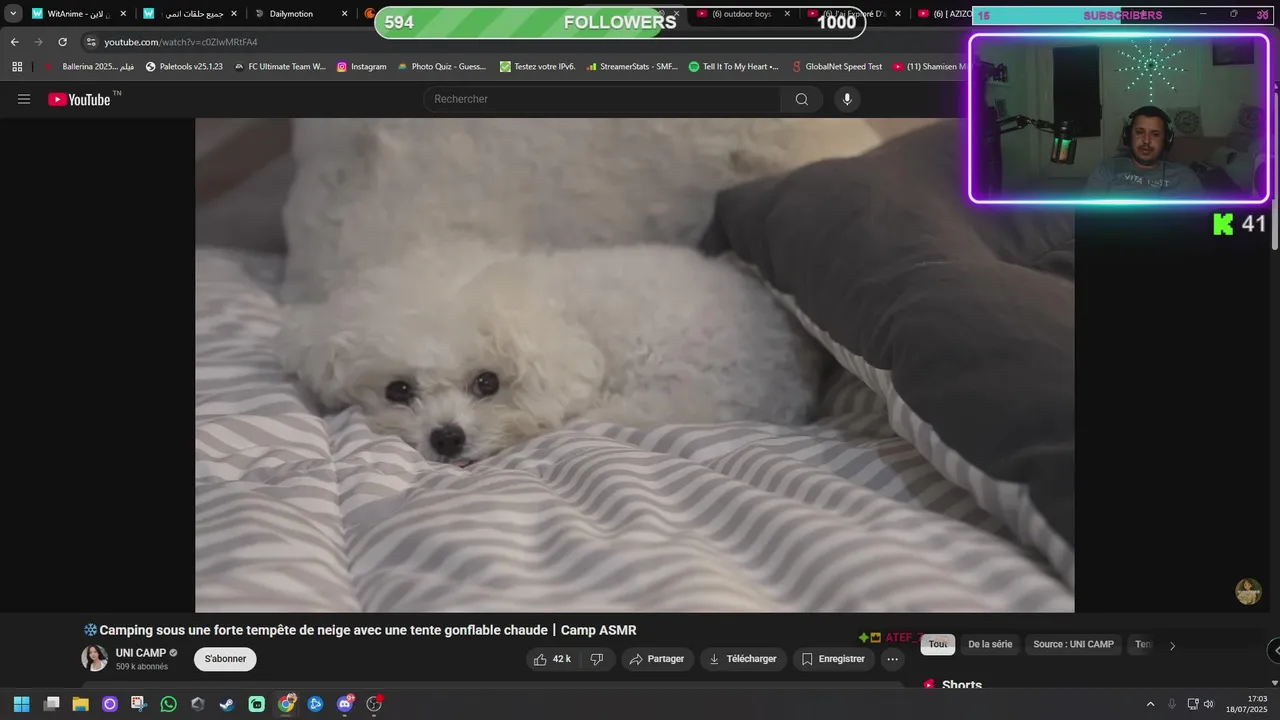The width and height of the screenshot is (1280, 720).
Task: Save video with Enregistrer button
Action: 833,659
